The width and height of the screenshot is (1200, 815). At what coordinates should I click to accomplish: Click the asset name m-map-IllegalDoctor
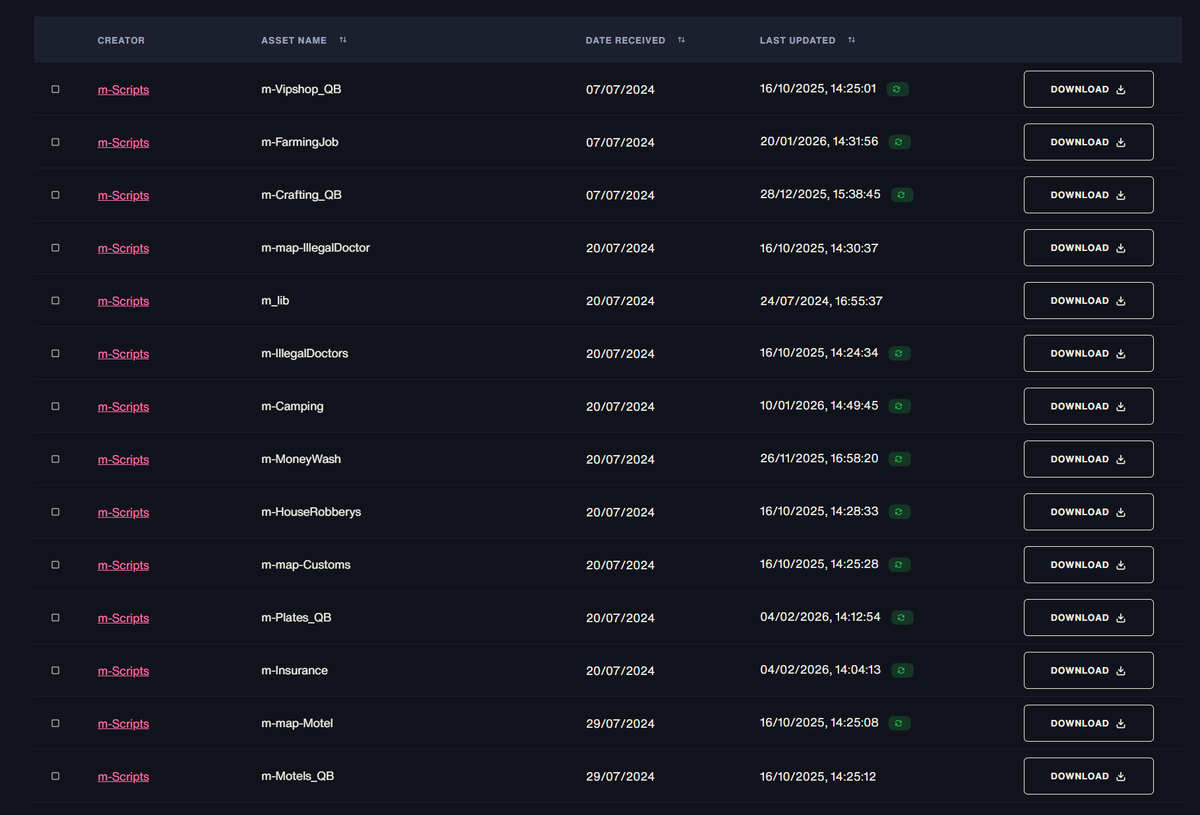click(315, 248)
